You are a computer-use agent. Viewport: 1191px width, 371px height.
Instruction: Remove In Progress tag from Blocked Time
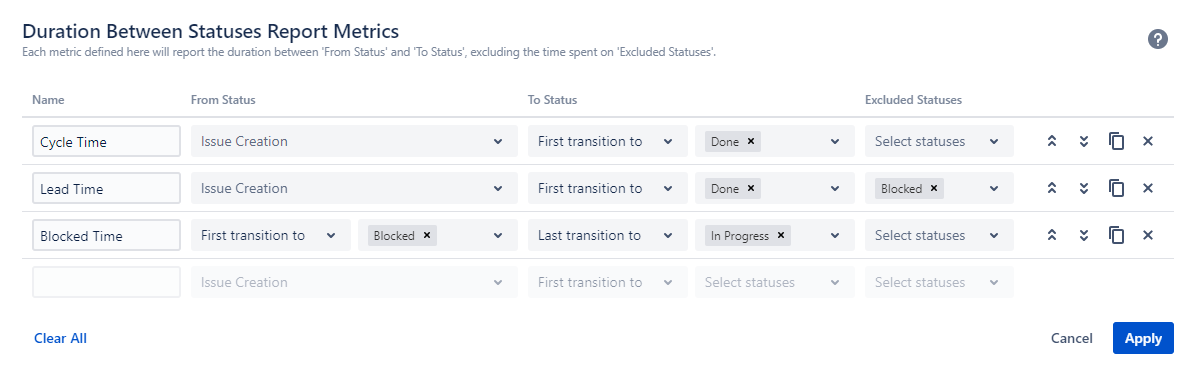[x=780, y=236]
